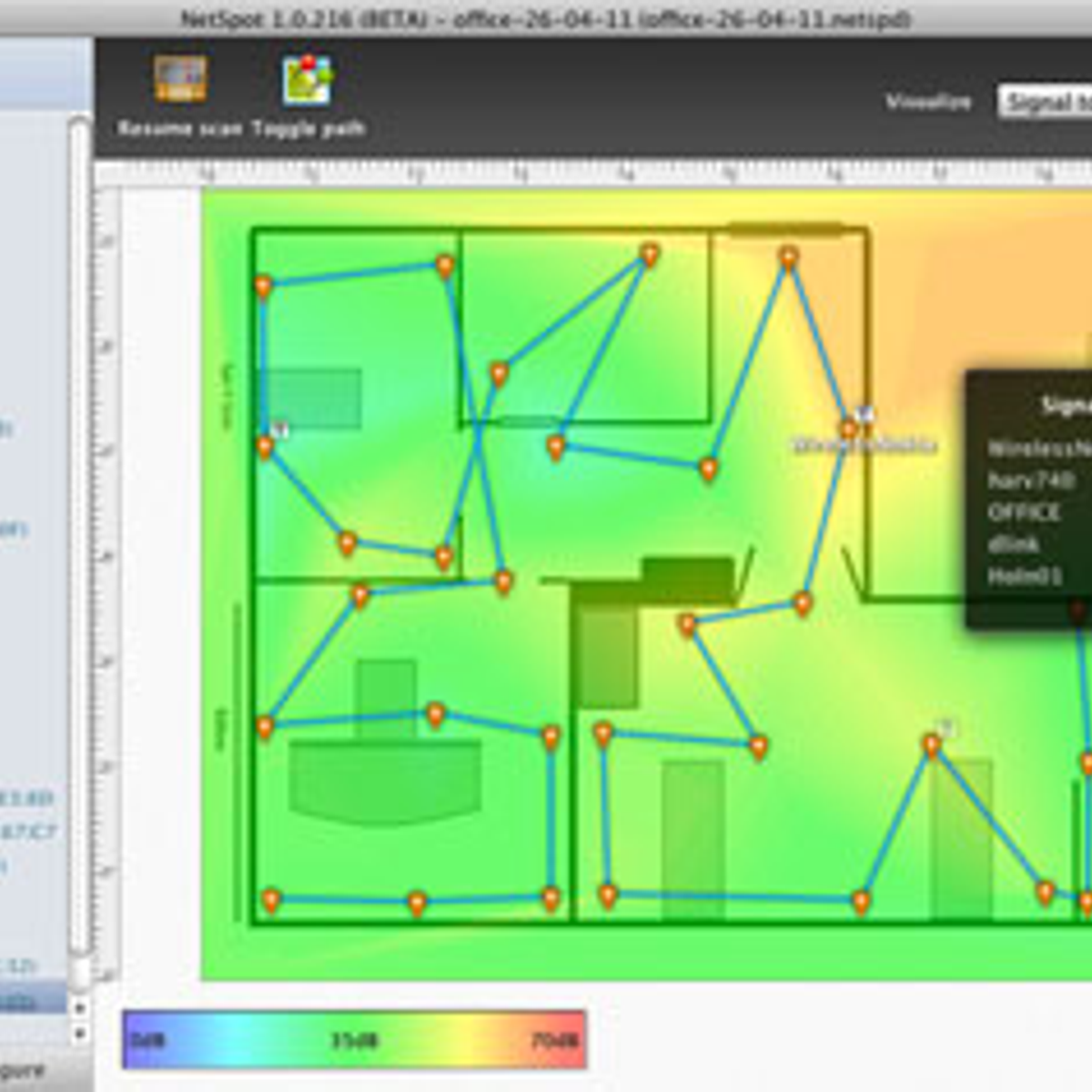Open the Visualize dropdown showing Signal

[1045, 102]
